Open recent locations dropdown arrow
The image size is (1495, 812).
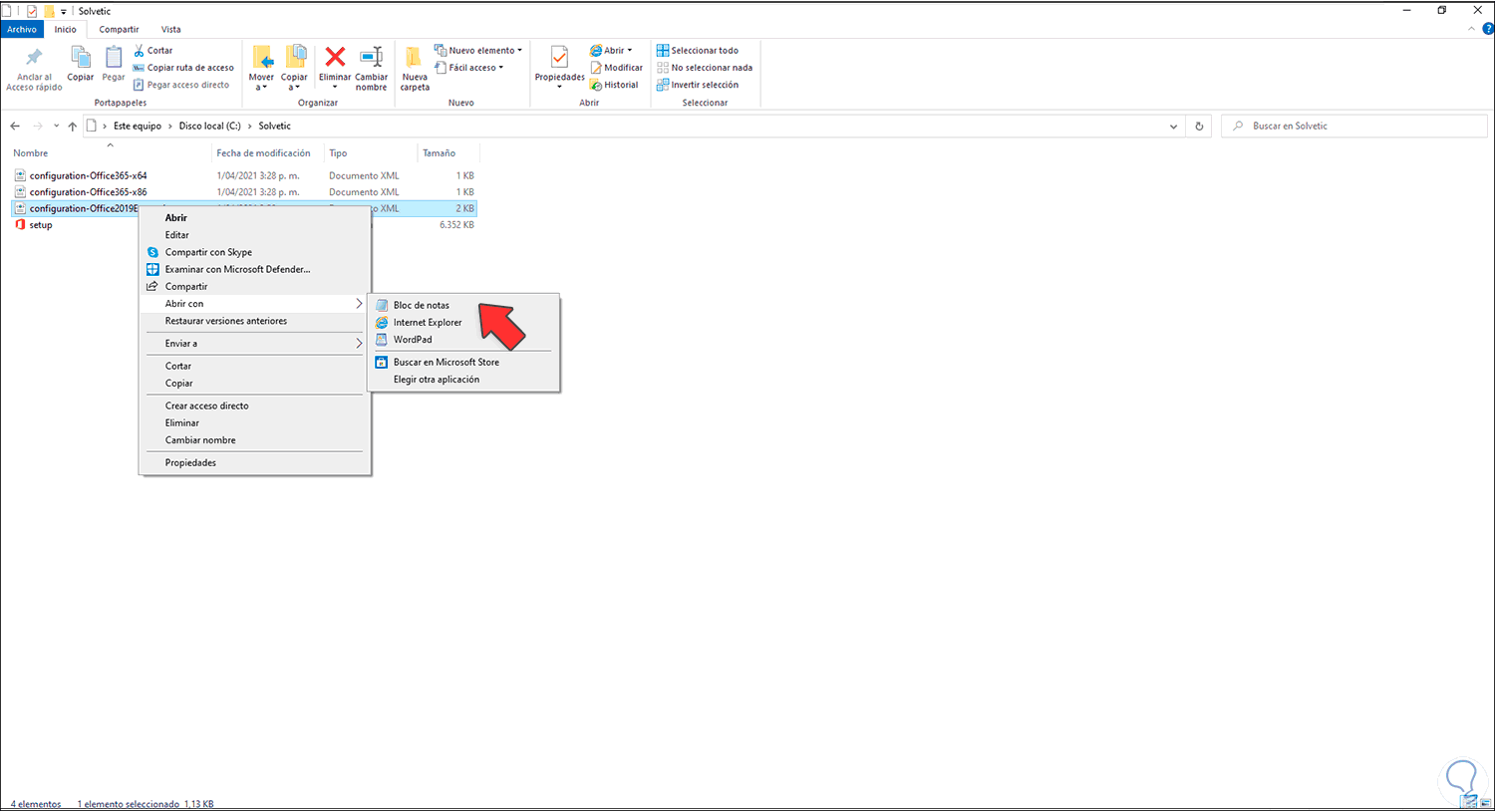point(56,127)
